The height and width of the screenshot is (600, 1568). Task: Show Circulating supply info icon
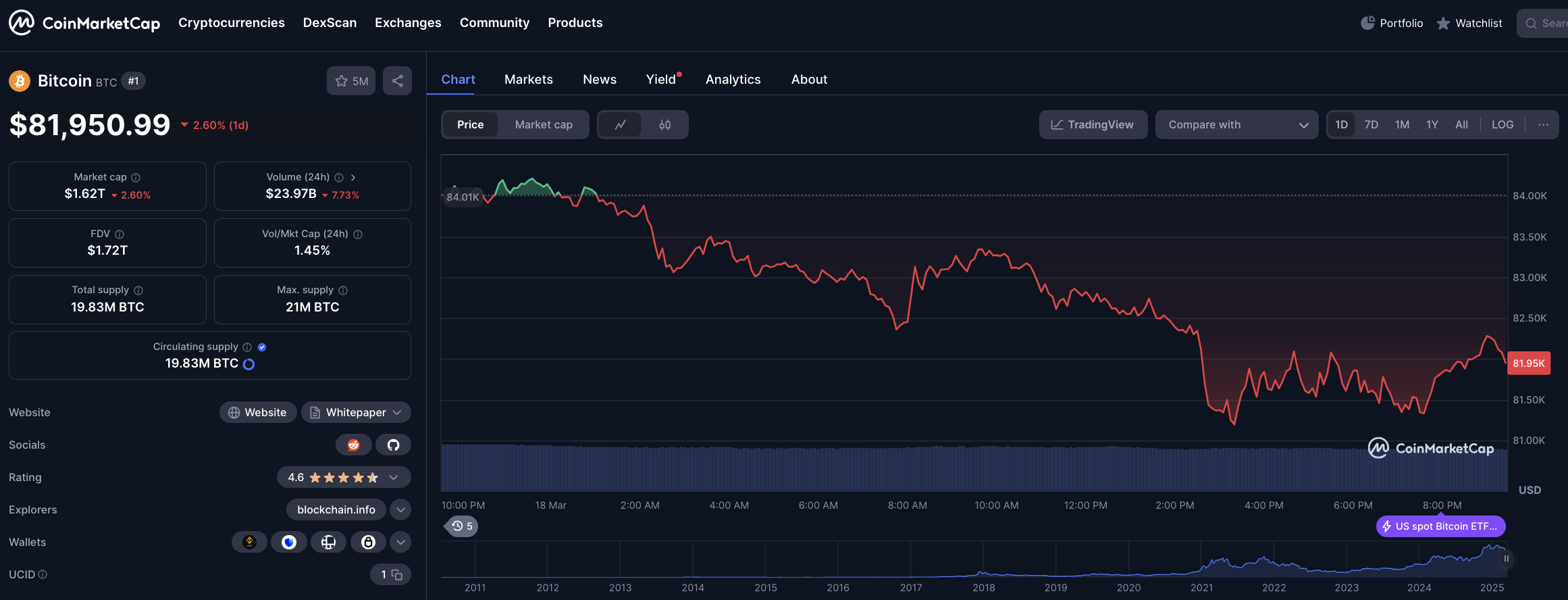[x=247, y=347]
